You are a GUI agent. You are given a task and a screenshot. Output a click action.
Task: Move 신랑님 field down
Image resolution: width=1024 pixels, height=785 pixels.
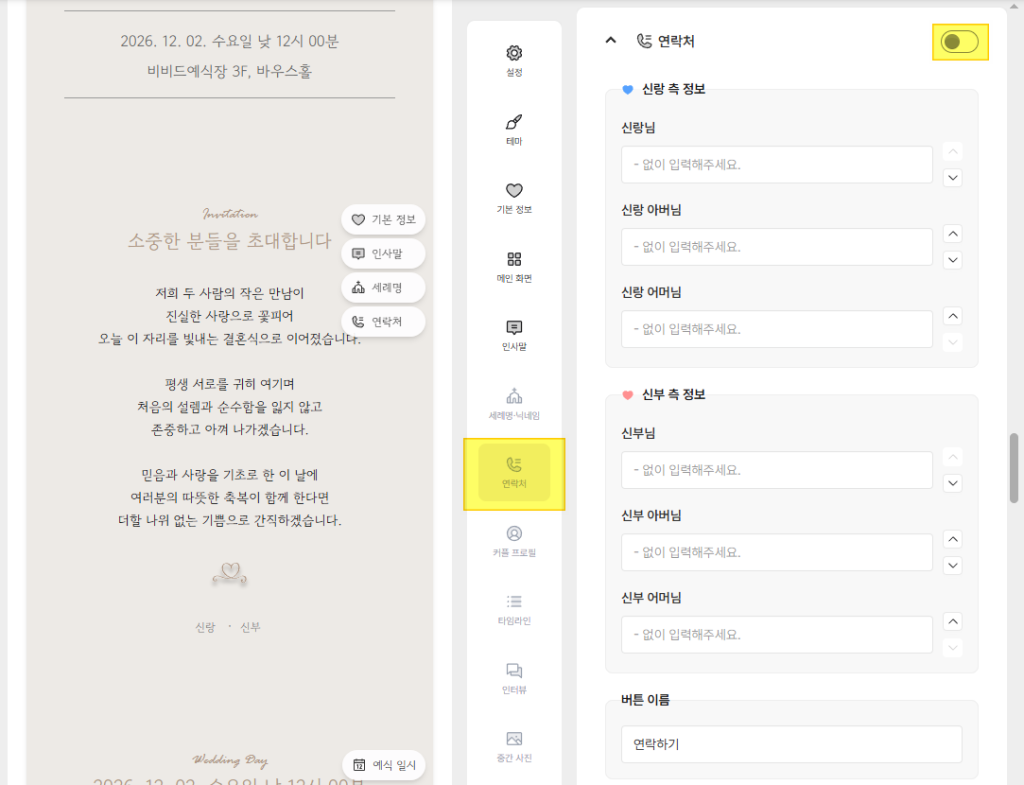click(x=953, y=178)
